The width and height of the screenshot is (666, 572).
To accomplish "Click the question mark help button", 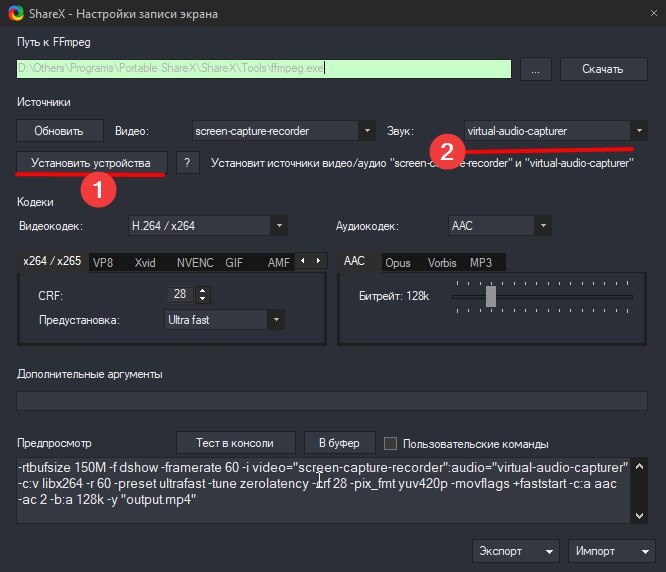I will click(187, 163).
